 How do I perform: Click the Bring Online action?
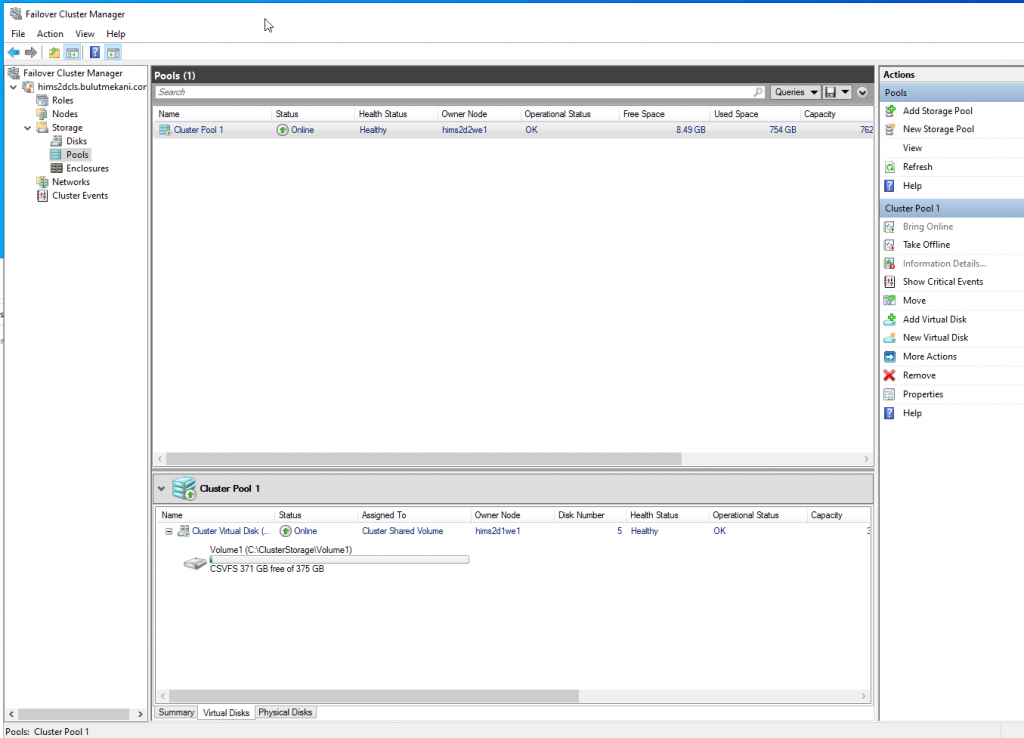click(x=928, y=227)
